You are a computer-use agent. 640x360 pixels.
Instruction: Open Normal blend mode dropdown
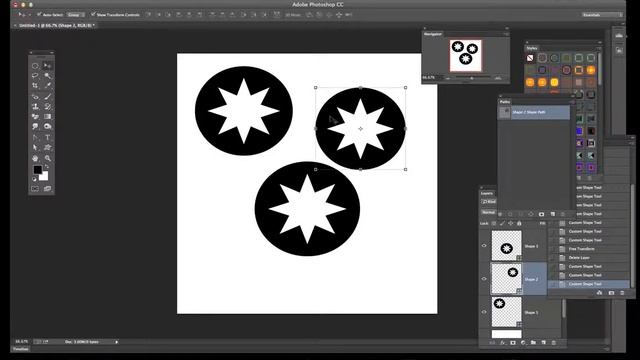click(488, 212)
